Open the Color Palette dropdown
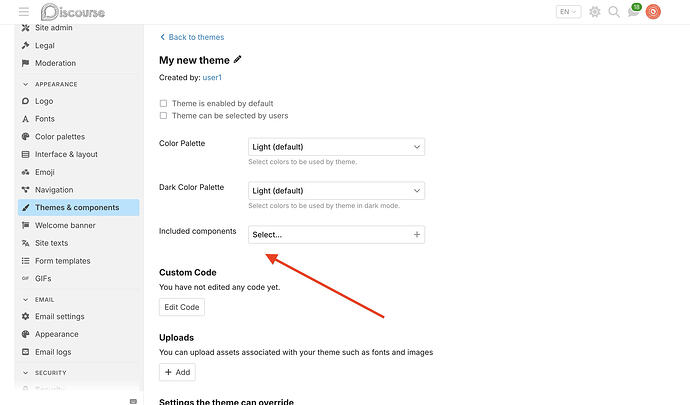The width and height of the screenshot is (690, 405). [x=337, y=147]
